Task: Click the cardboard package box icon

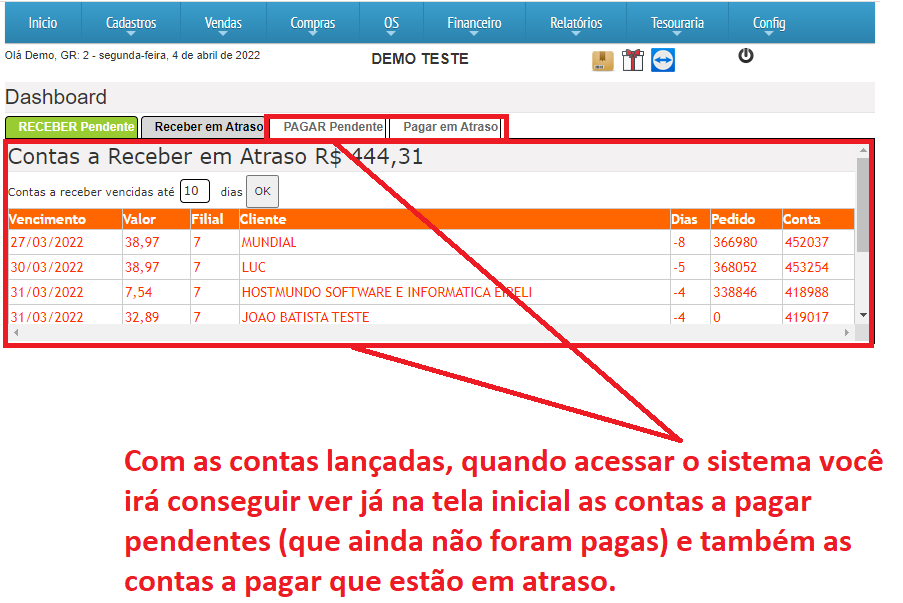Action: (602, 60)
